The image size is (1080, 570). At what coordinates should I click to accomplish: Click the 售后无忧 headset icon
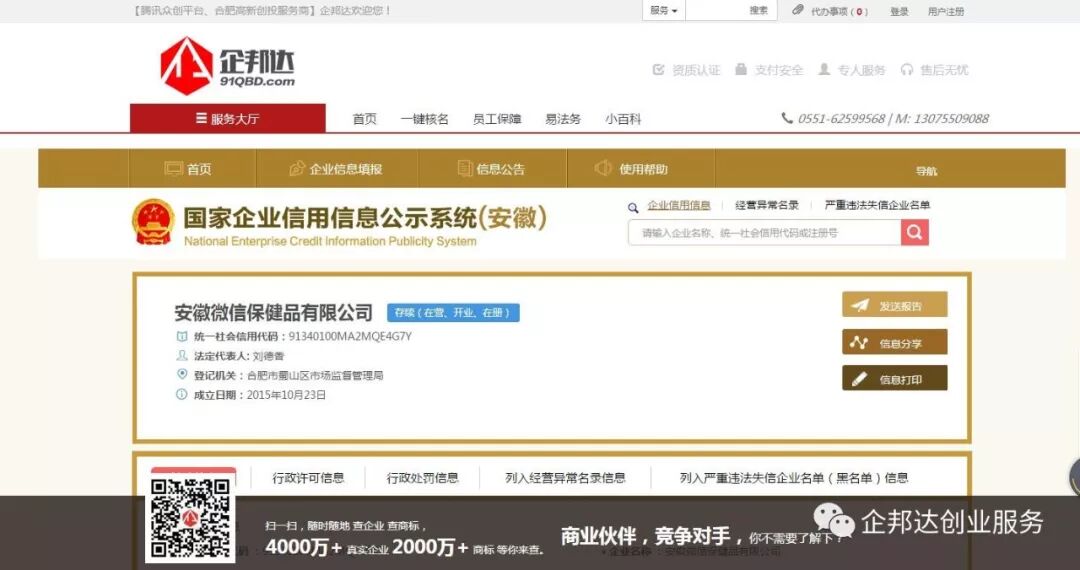tap(906, 70)
